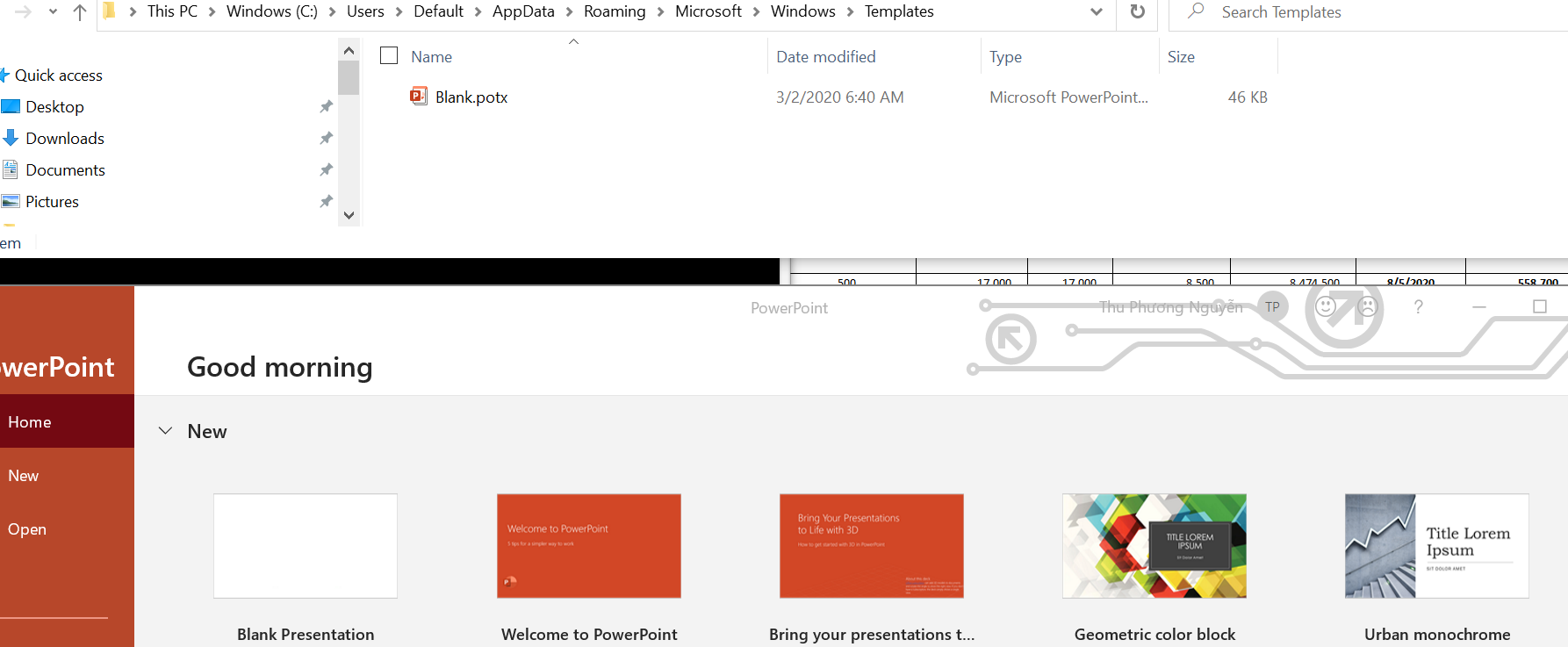Click the navigation pane scroll down arrow
1568x647 pixels.
tap(349, 215)
